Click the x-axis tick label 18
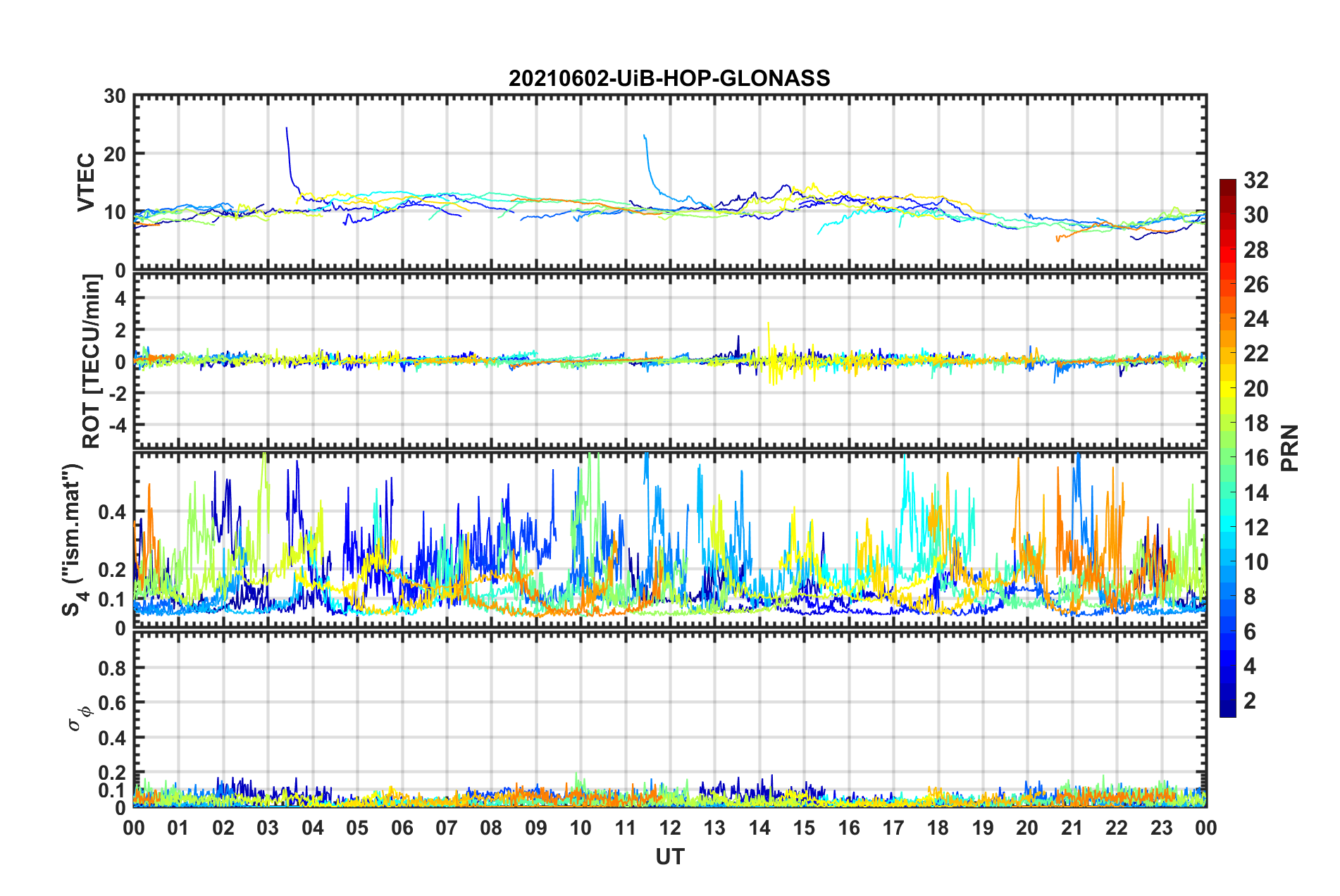Image resolution: width=1340 pixels, height=896 pixels. [x=938, y=828]
